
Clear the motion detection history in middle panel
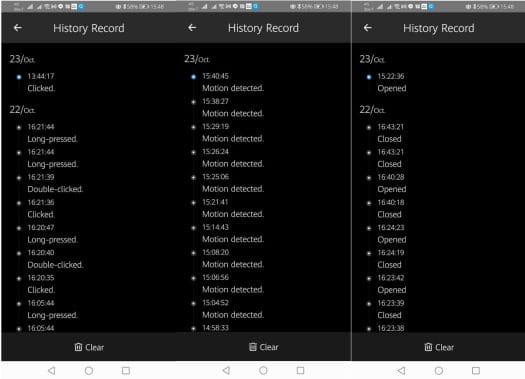pyautogui.click(x=264, y=347)
